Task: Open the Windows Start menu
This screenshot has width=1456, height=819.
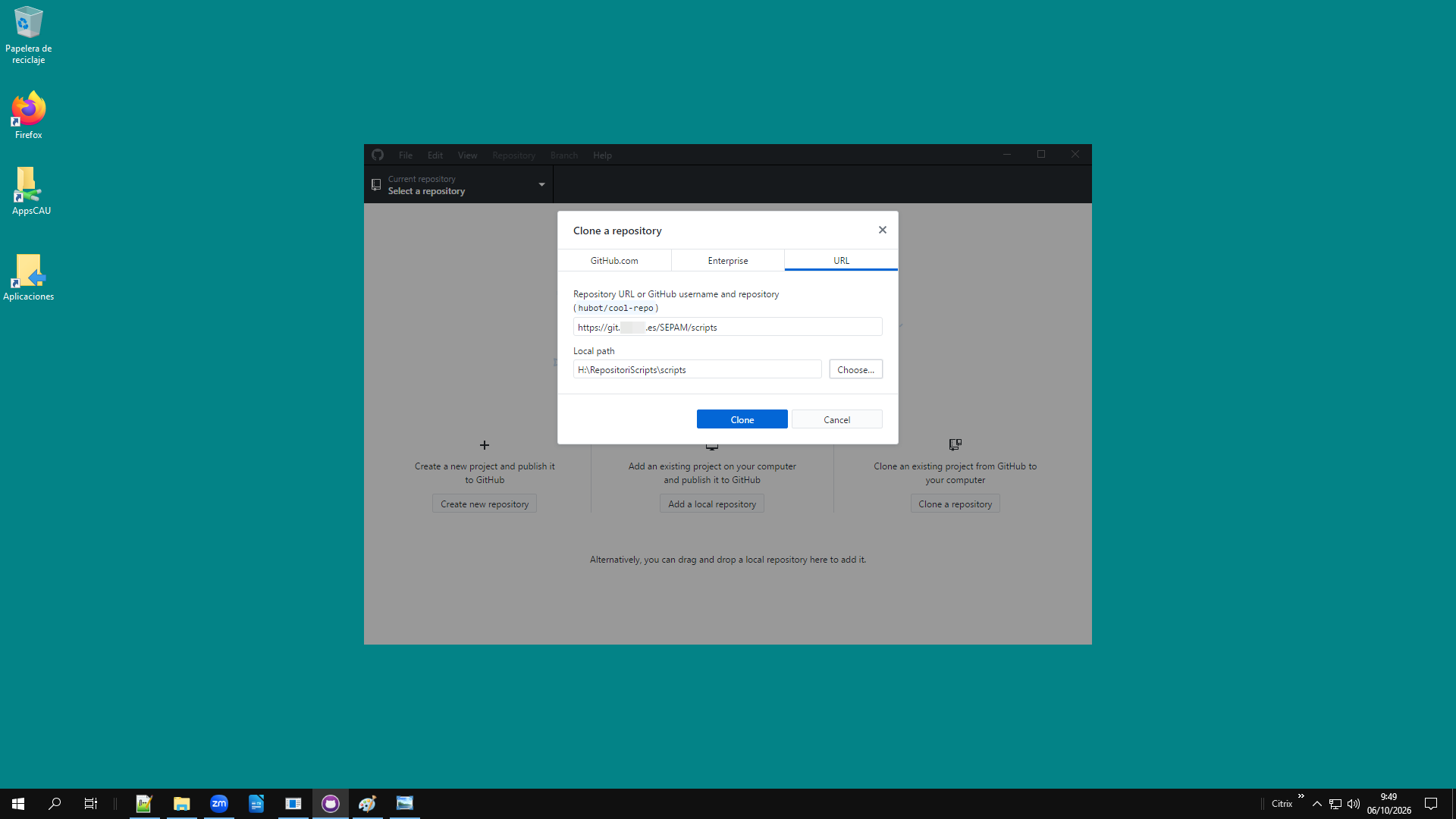Action: coord(18,803)
